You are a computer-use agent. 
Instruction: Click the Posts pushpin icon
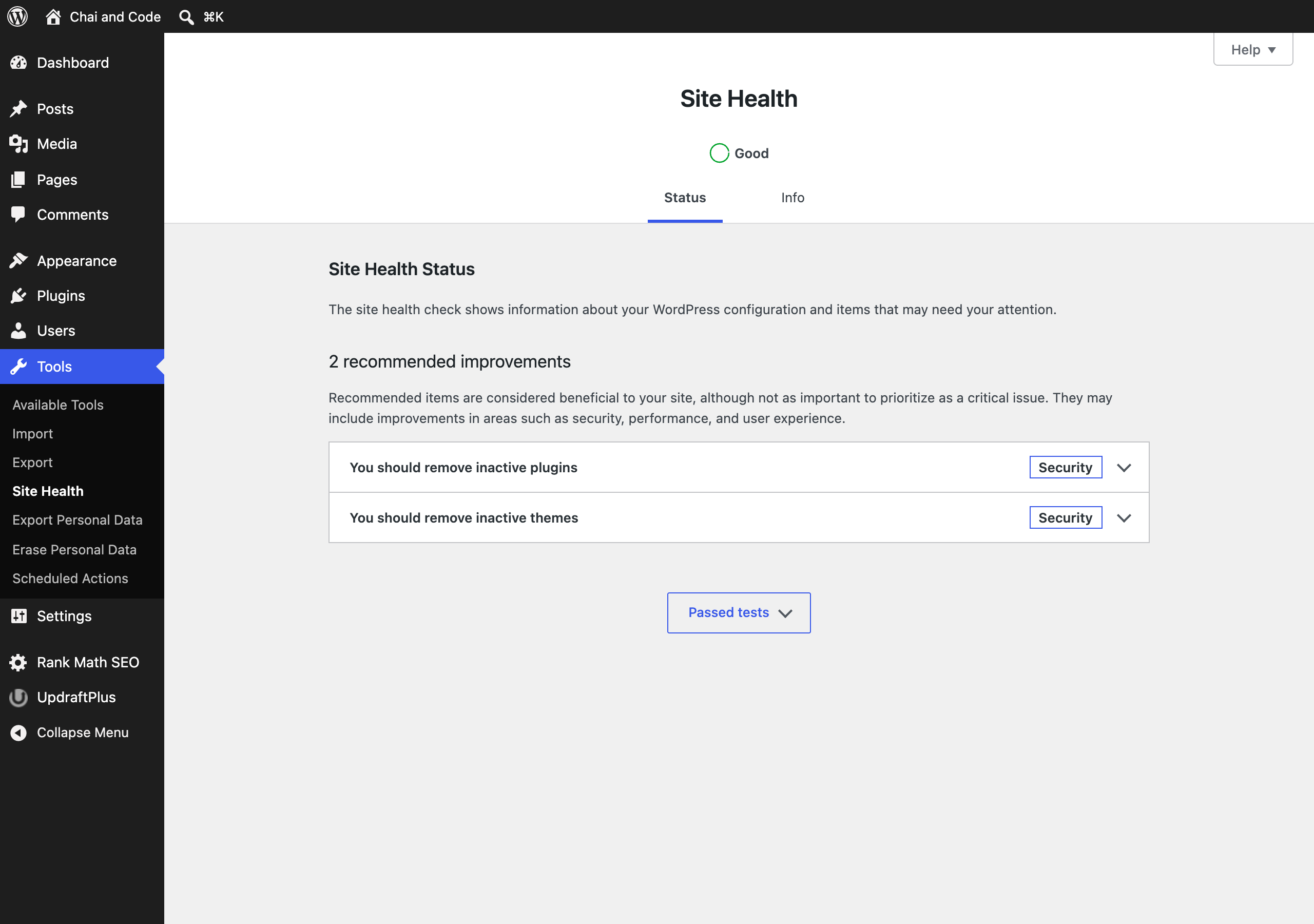tap(18, 109)
